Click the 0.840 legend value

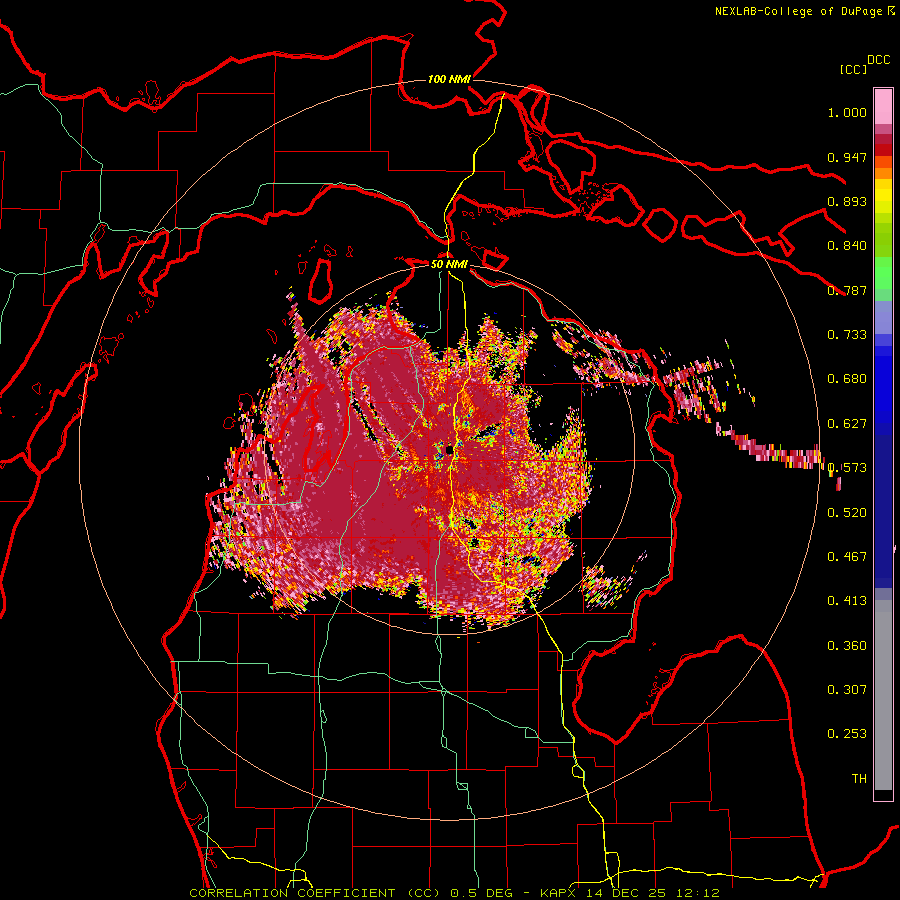(847, 246)
